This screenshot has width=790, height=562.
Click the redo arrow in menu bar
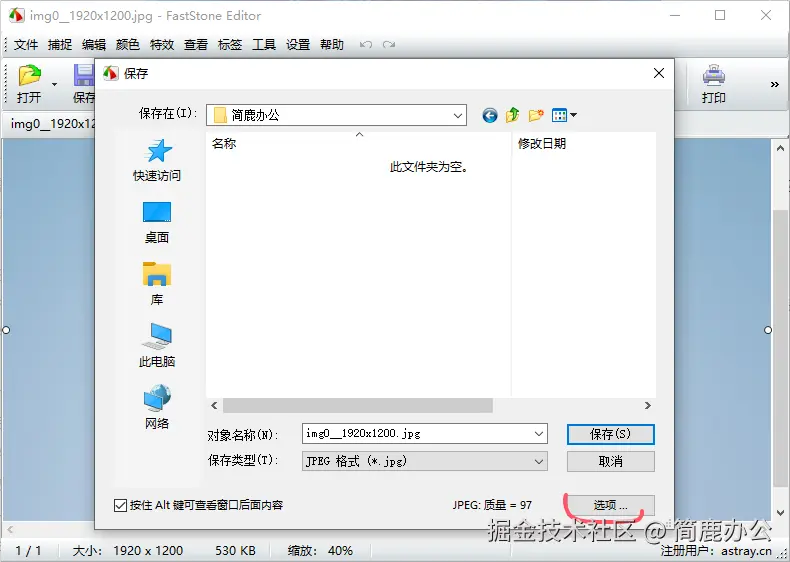[388, 45]
